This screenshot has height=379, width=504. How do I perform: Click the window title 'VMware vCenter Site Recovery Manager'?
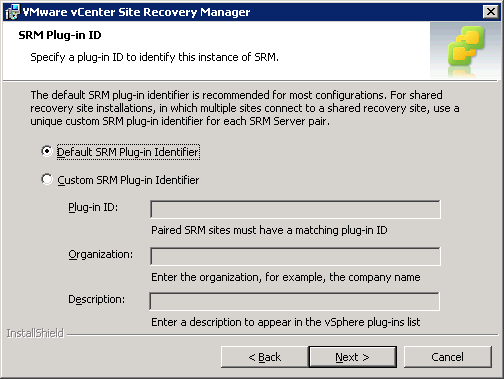[x=136, y=12]
